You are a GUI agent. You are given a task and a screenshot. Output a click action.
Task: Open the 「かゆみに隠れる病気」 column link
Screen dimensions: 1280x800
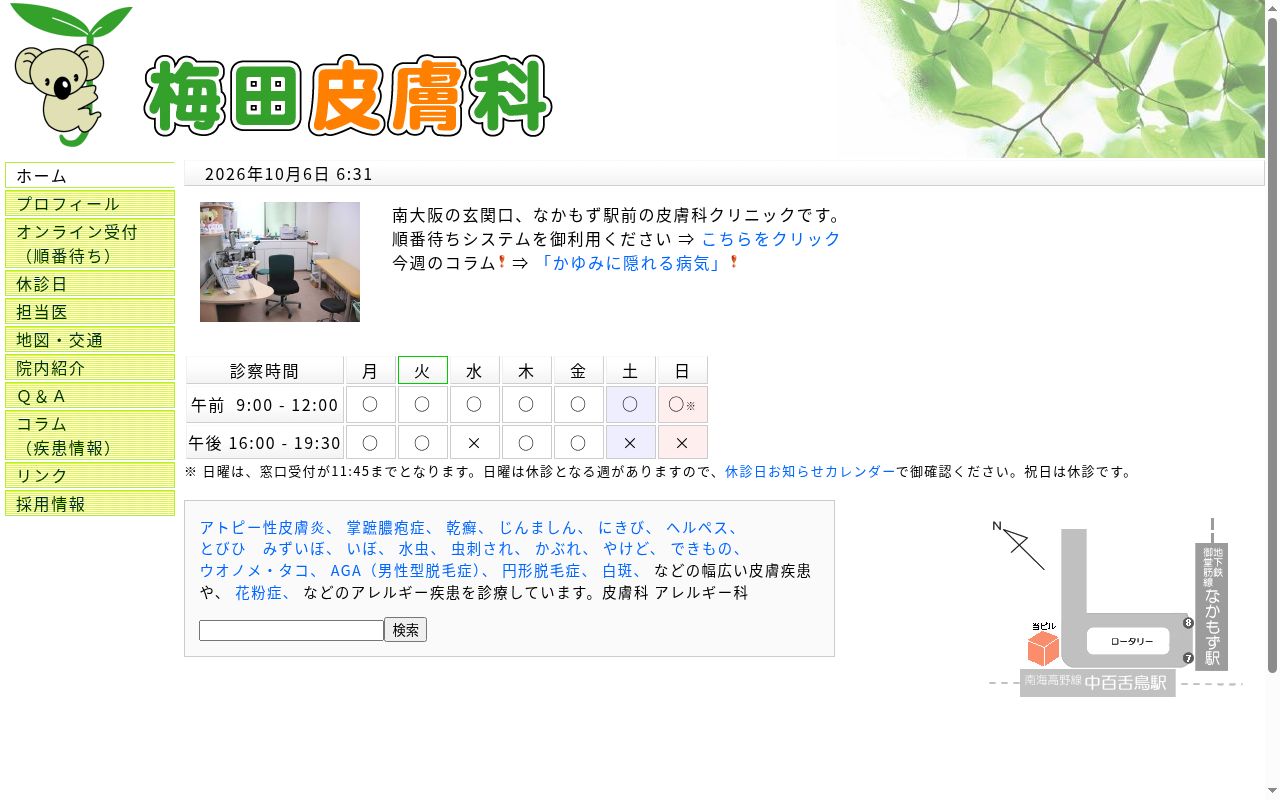point(631,263)
